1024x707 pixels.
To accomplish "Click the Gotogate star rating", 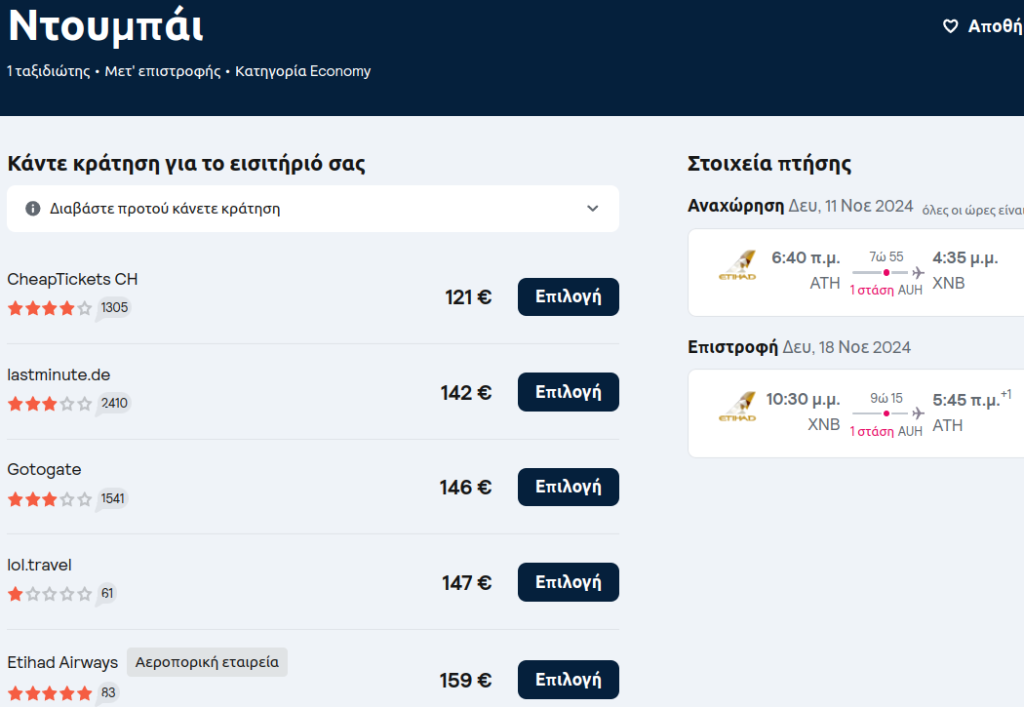I will tap(50, 499).
